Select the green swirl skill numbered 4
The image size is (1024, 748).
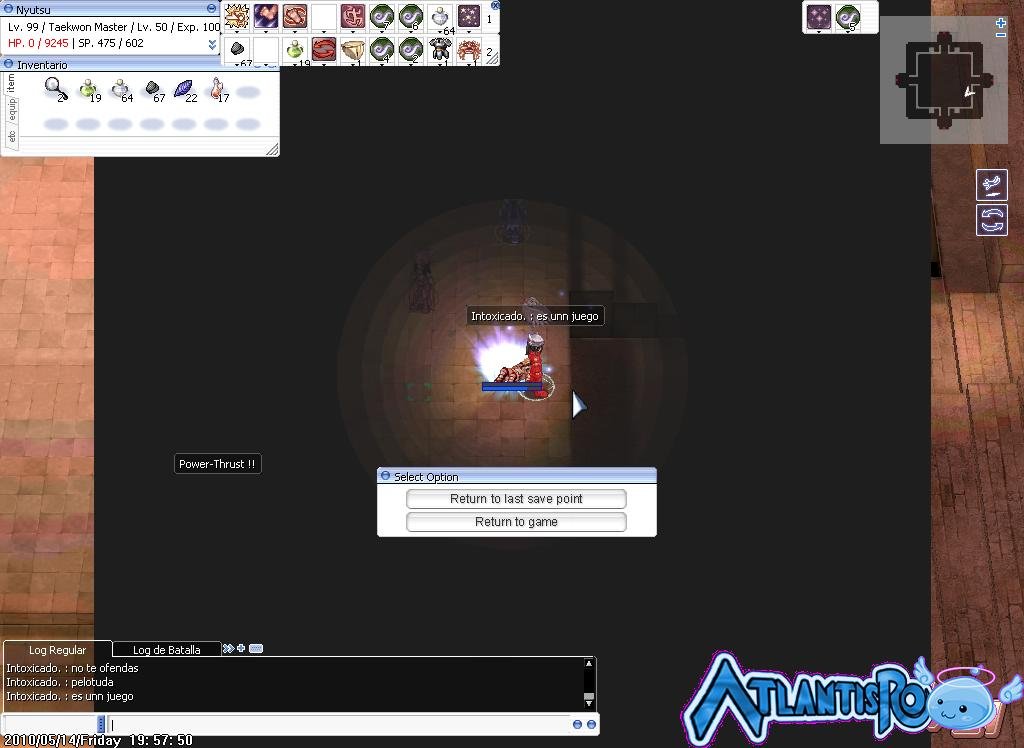(381, 50)
